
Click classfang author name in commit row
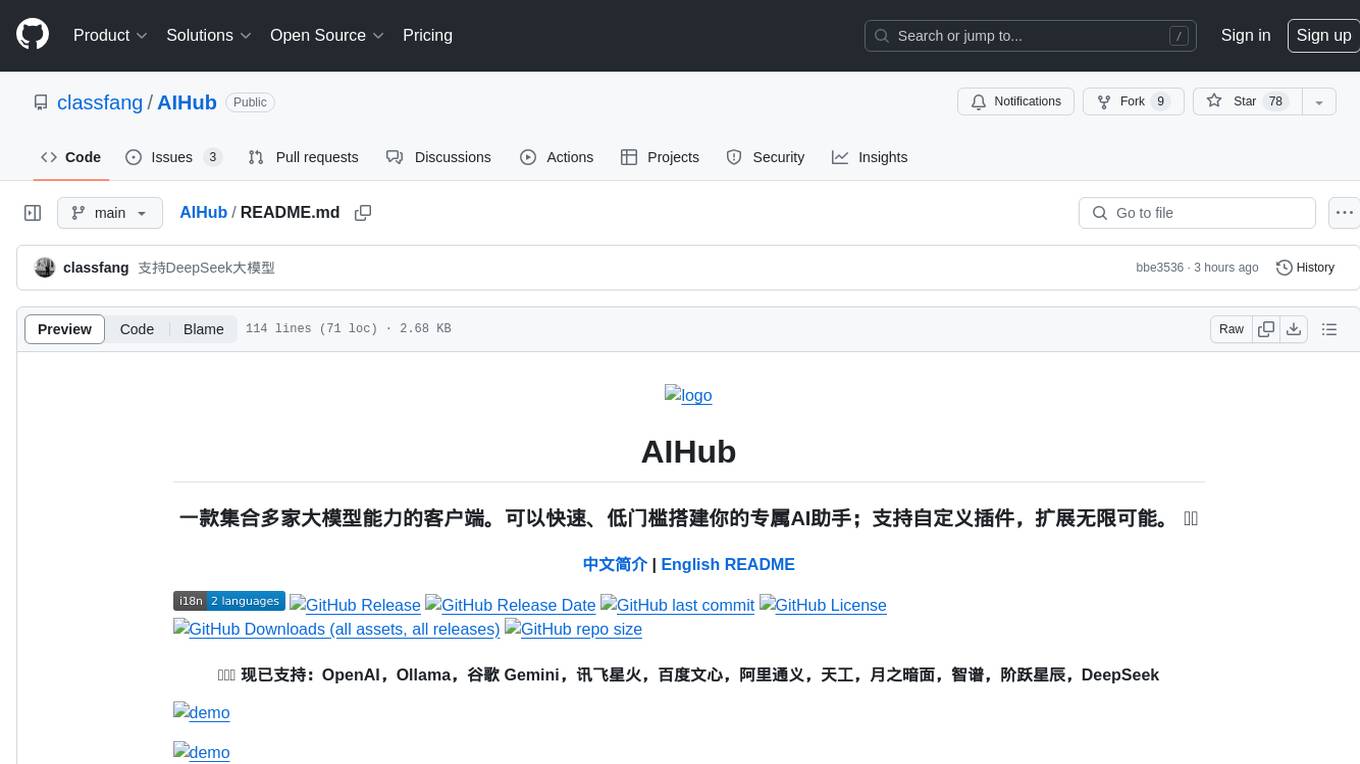(x=96, y=267)
